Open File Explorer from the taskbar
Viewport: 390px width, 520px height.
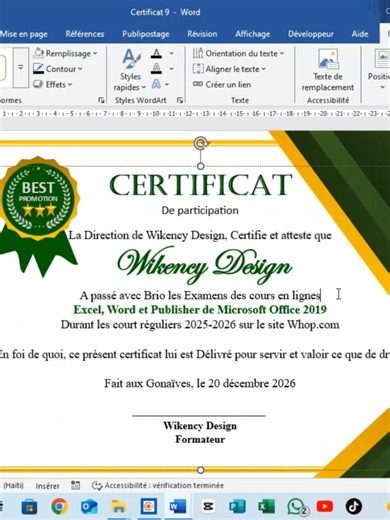coord(118,507)
